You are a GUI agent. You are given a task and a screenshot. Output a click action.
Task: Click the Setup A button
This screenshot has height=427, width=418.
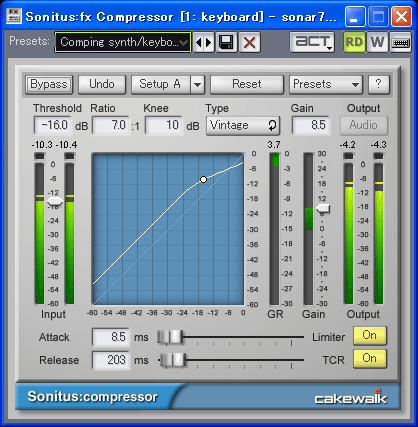[161, 84]
